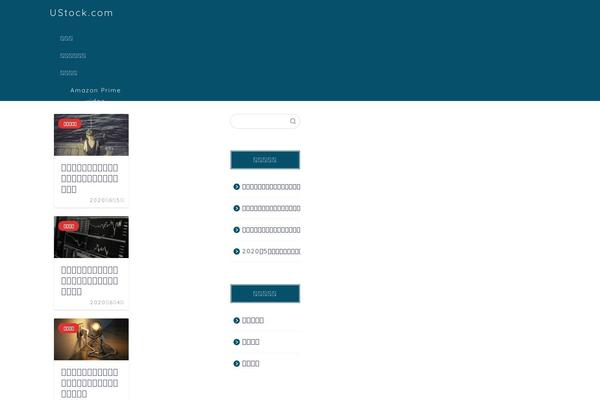Open first recent post in sidebar list

click(271, 187)
